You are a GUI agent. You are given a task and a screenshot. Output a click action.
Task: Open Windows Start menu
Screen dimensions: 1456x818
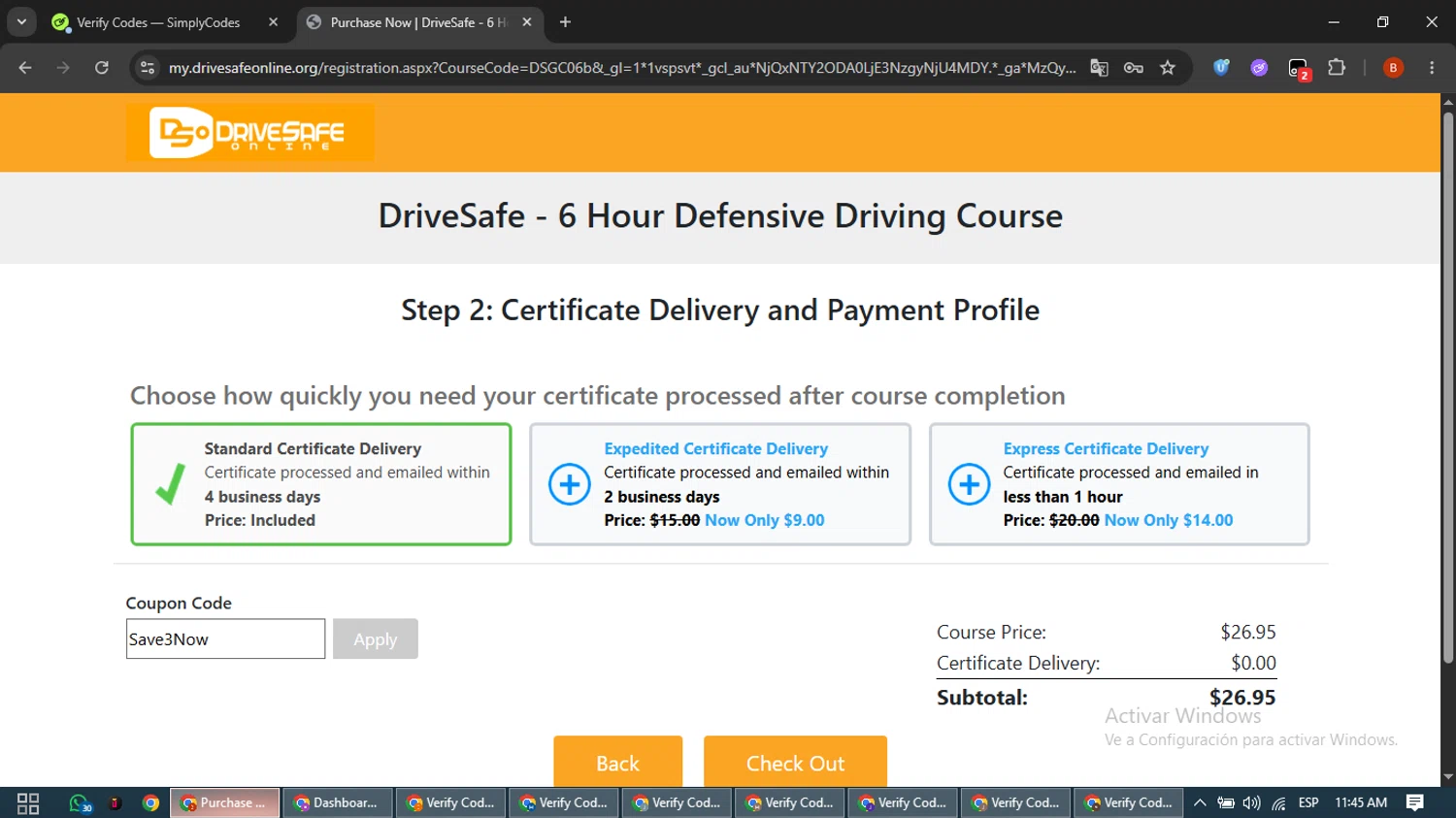point(28,803)
